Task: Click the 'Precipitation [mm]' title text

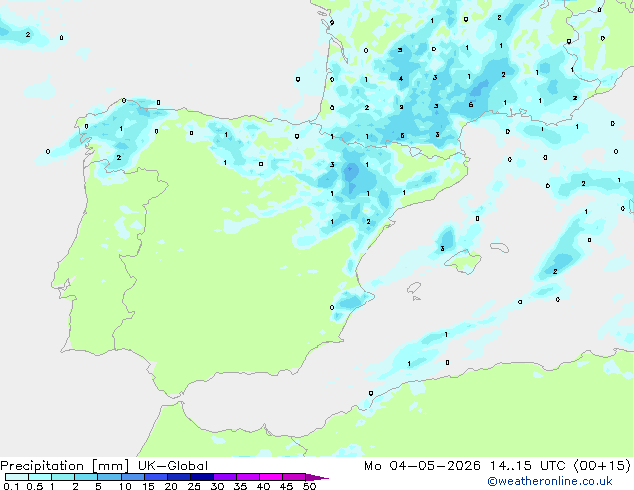Action: point(65,466)
